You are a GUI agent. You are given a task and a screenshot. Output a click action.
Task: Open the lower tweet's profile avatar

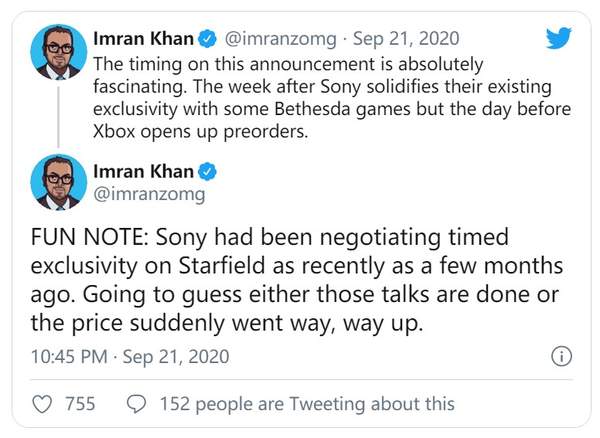coord(58,182)
